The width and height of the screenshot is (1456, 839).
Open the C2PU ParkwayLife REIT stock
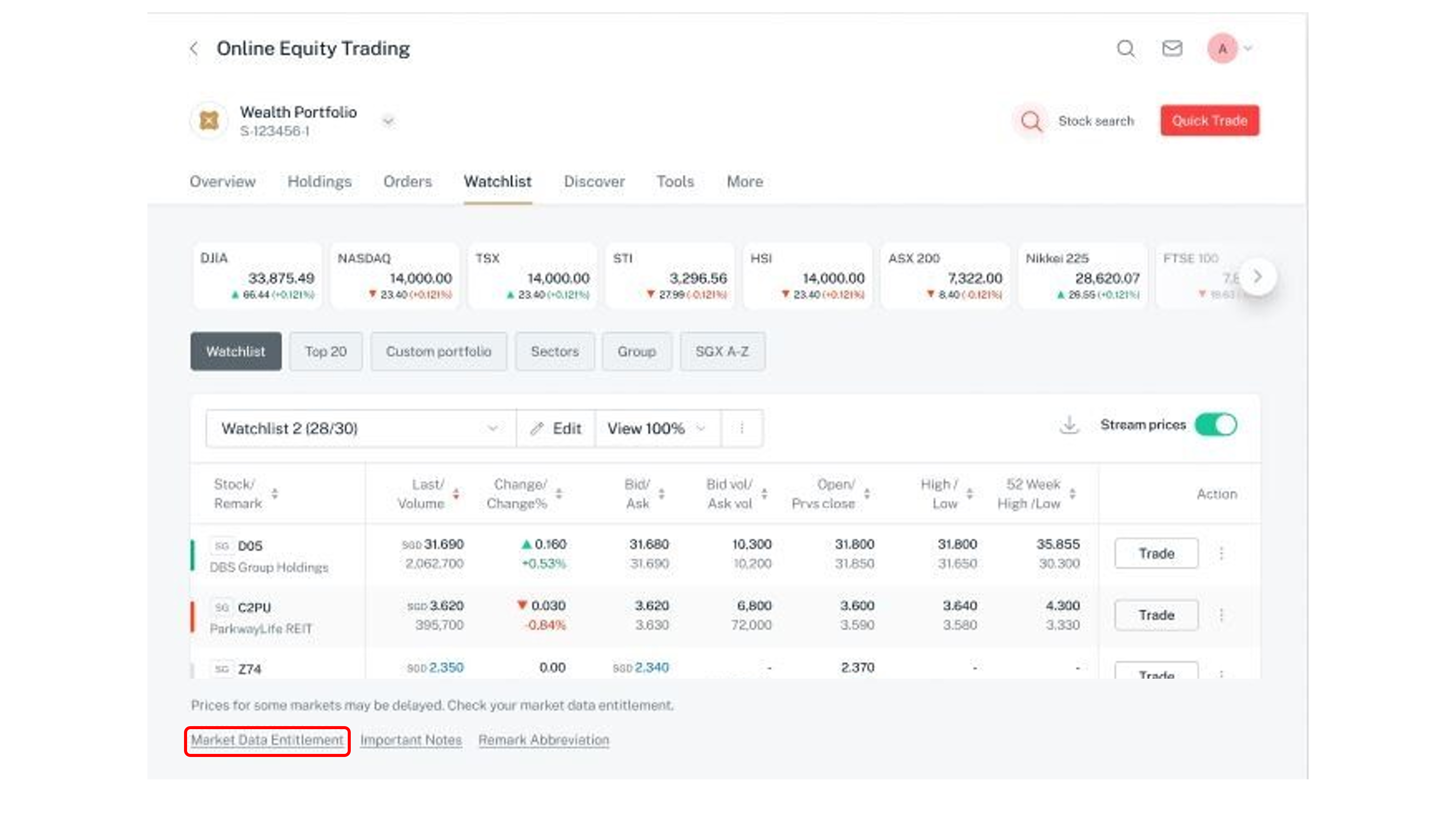(261, 617)
